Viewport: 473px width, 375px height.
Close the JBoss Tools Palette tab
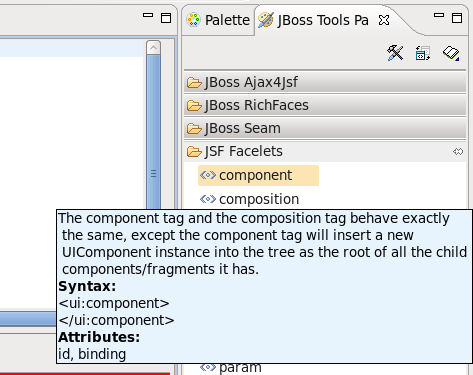(x=384, y=20)
